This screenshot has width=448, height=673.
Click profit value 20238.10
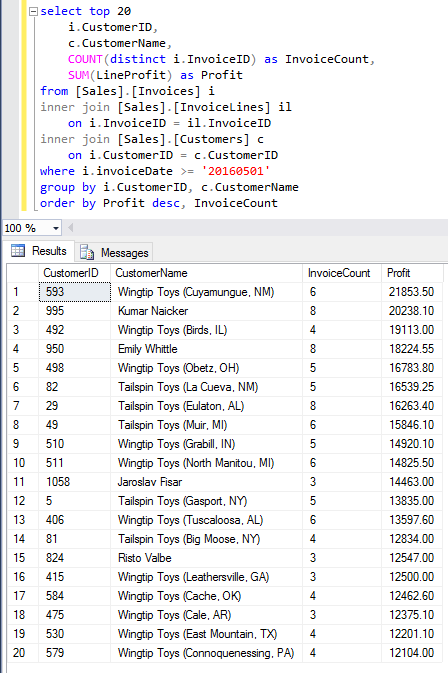click(x=412, y=311)
